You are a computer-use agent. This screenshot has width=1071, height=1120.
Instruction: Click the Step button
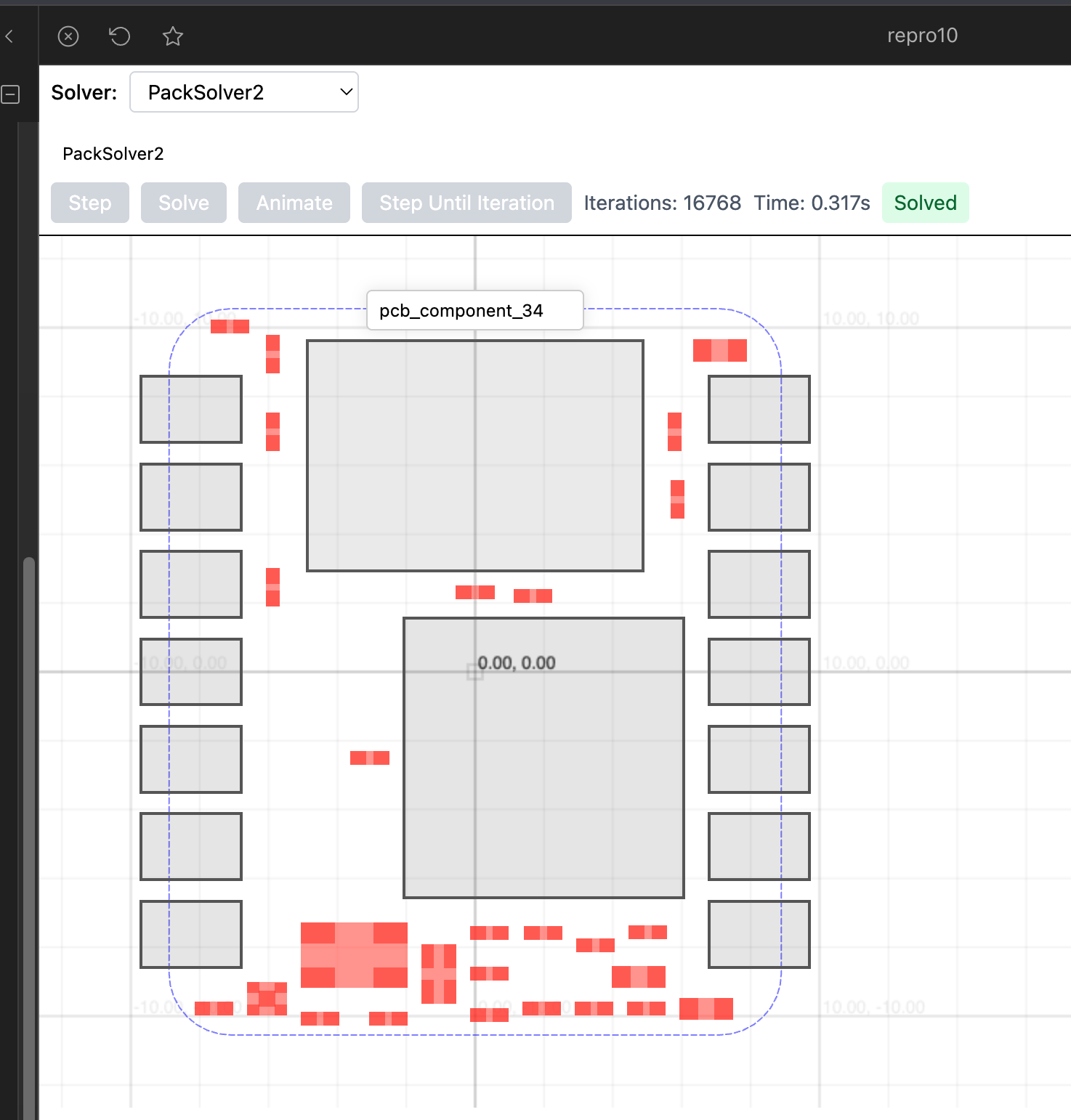(x=90, y=203)
